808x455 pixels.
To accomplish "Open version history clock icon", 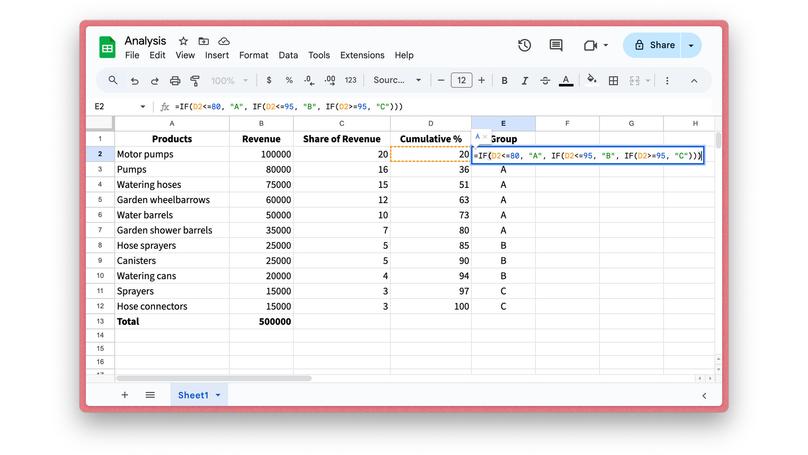I will coord(525,45).
